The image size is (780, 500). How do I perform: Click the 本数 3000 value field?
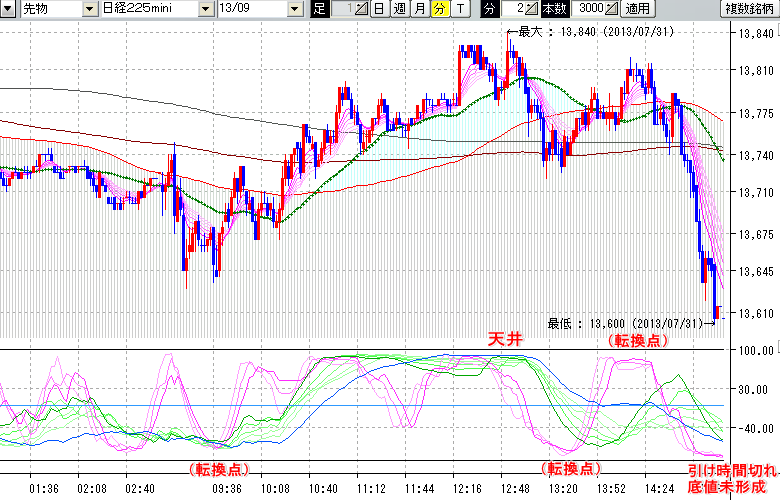click(x=589, y=9)
